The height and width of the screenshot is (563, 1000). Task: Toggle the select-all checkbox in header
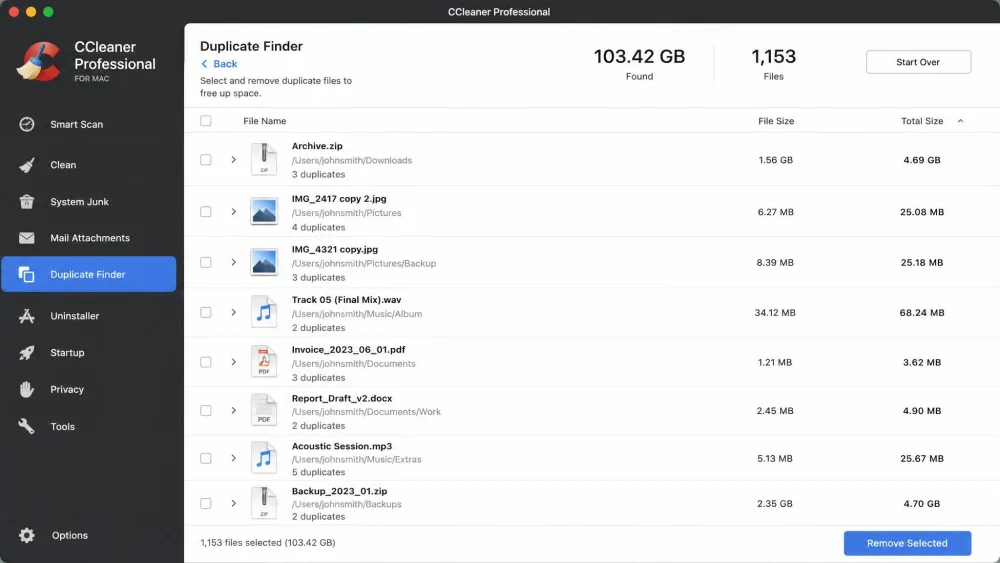point(205,121)
